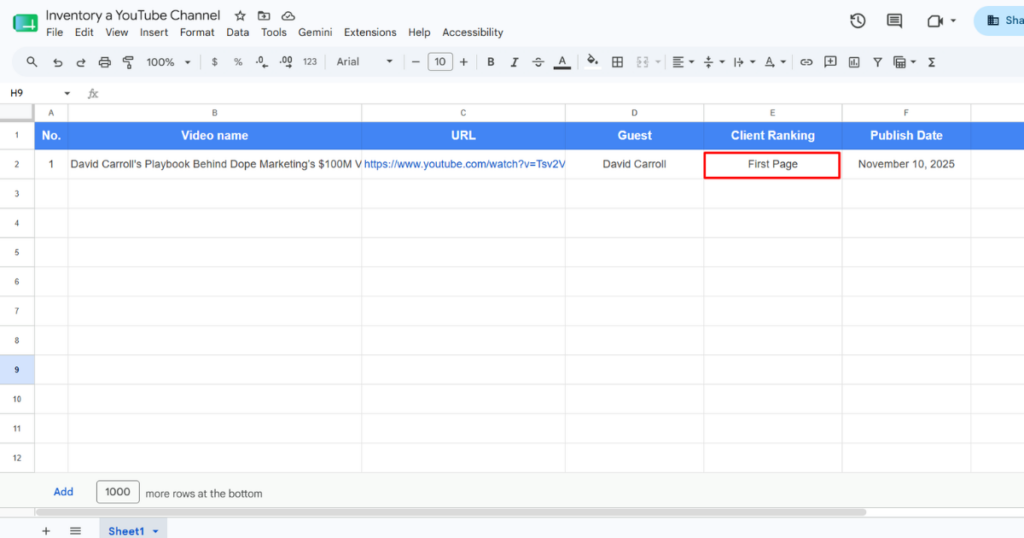Expand merge cells dropdown arrow

(658, 62)
